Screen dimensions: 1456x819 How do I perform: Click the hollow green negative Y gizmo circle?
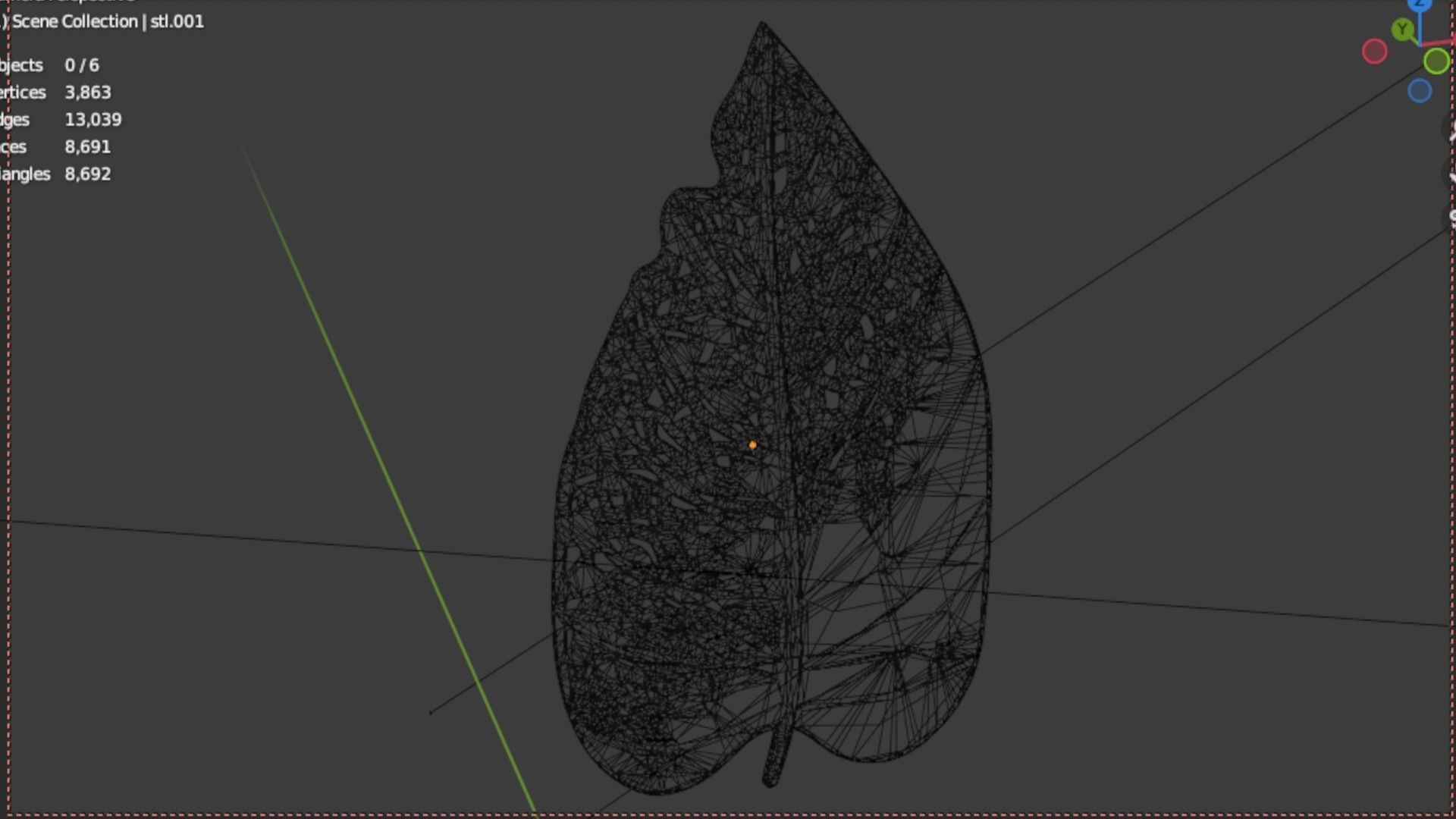pyautogui.click(x=1436, y=61)
